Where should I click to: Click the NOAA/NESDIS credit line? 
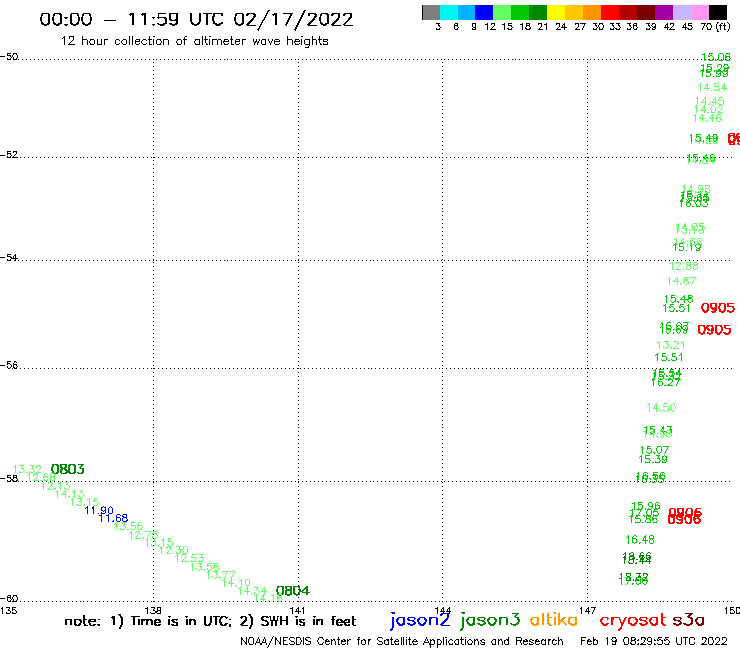point(402,641)
